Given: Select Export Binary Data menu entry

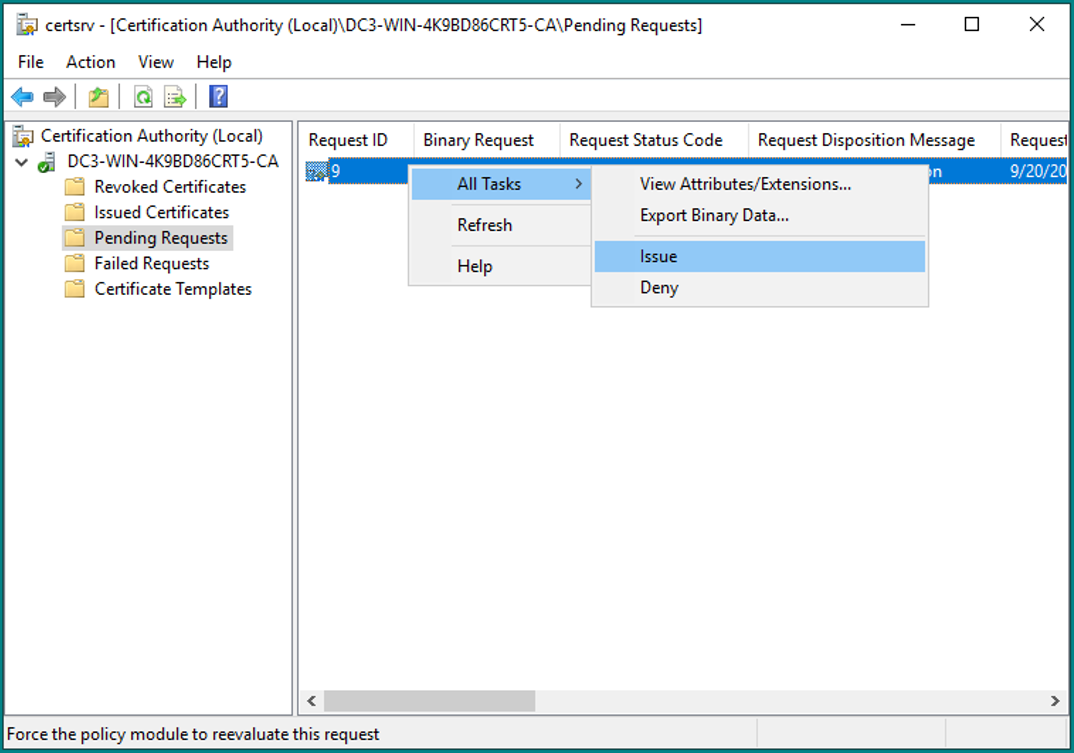Looking at the screenshot, I should pos(714,215).
